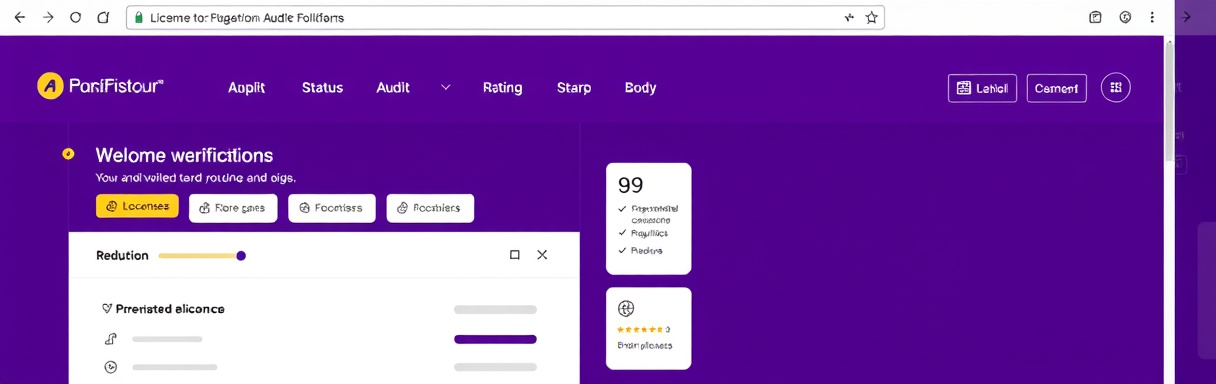Go back using the browser back arrow
The width and height of the screenshot is (1216, 384).
19,17
